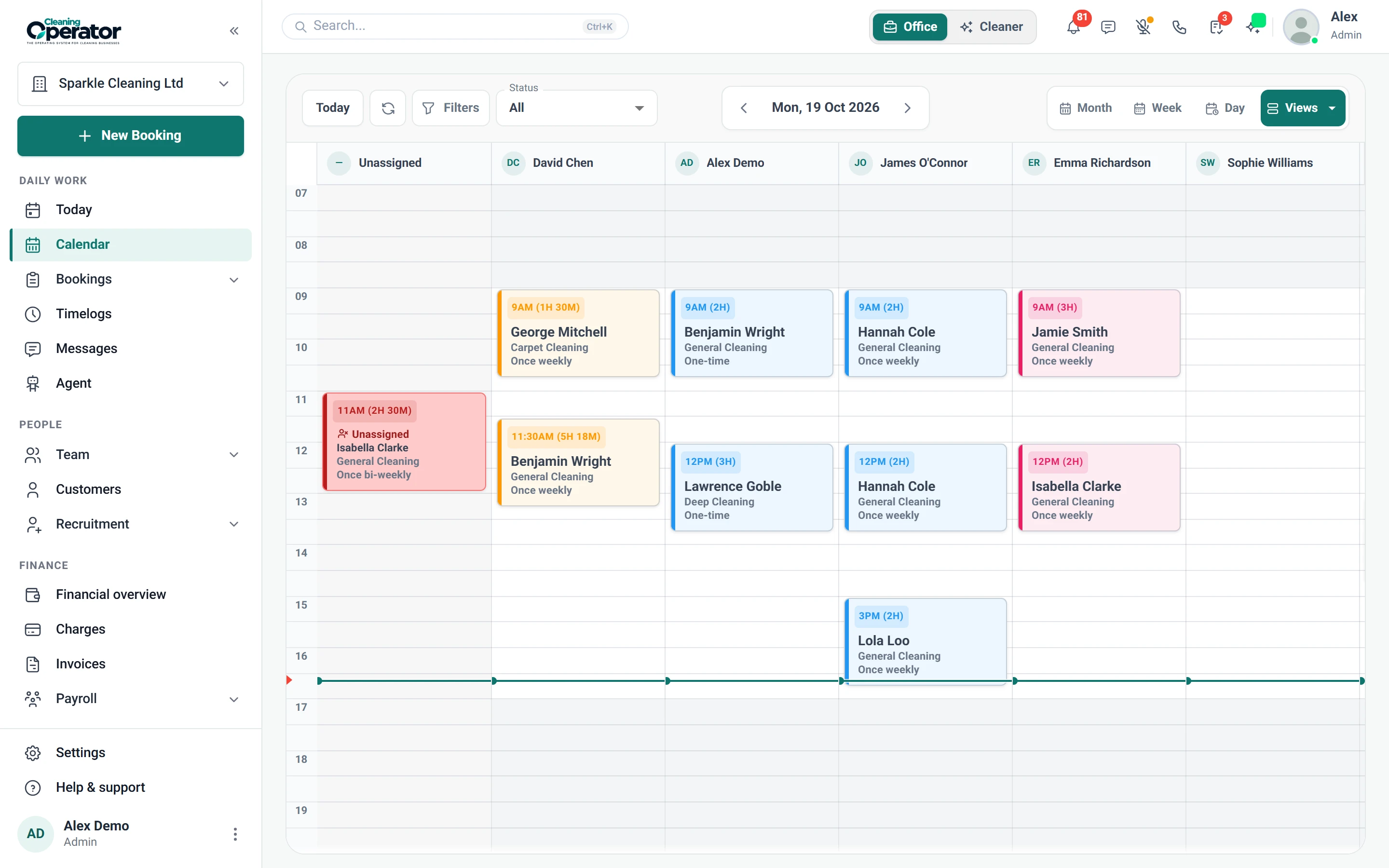Screen dimensions: 1389x868
Task: Go to next day arrow
Action: (908, 108)
